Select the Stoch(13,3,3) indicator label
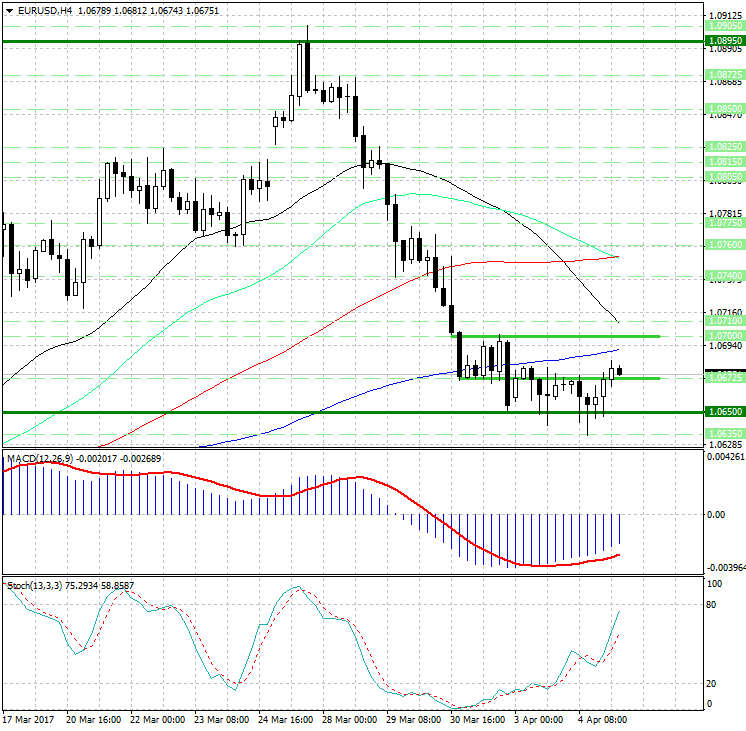 coord(34,585)
